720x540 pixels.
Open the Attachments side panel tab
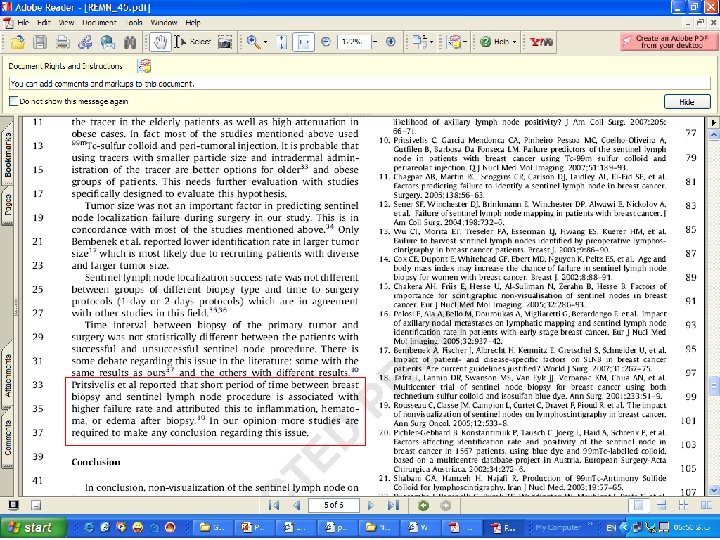[8, 375]
